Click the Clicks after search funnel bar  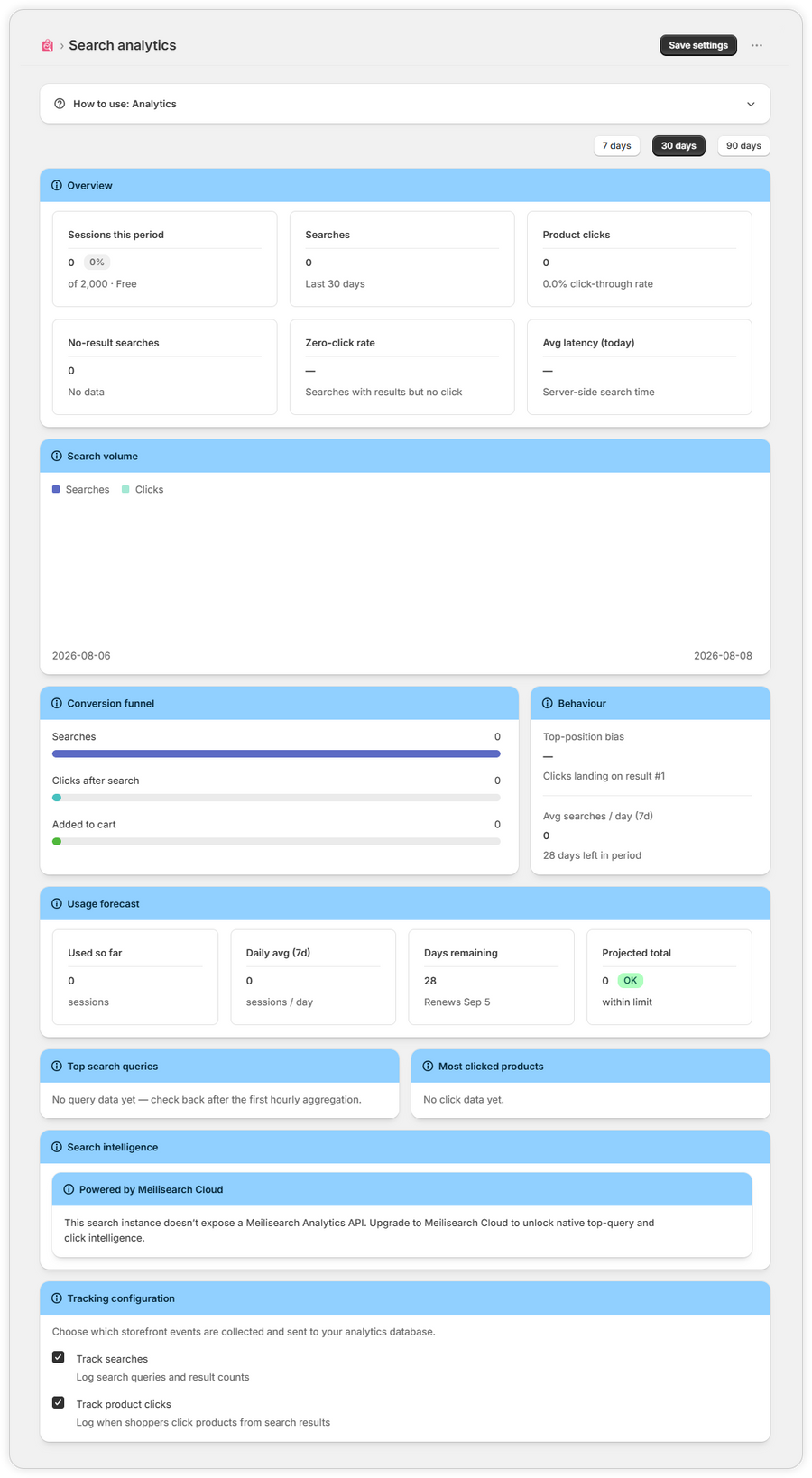(276, 798)
